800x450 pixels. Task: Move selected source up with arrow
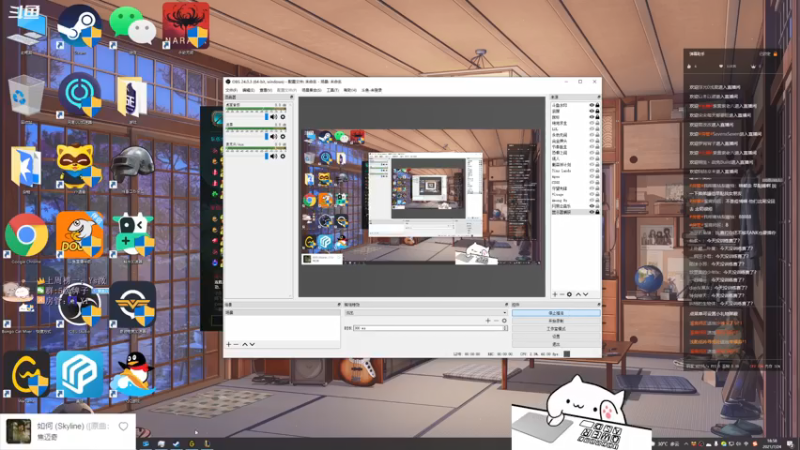(578, 294)
